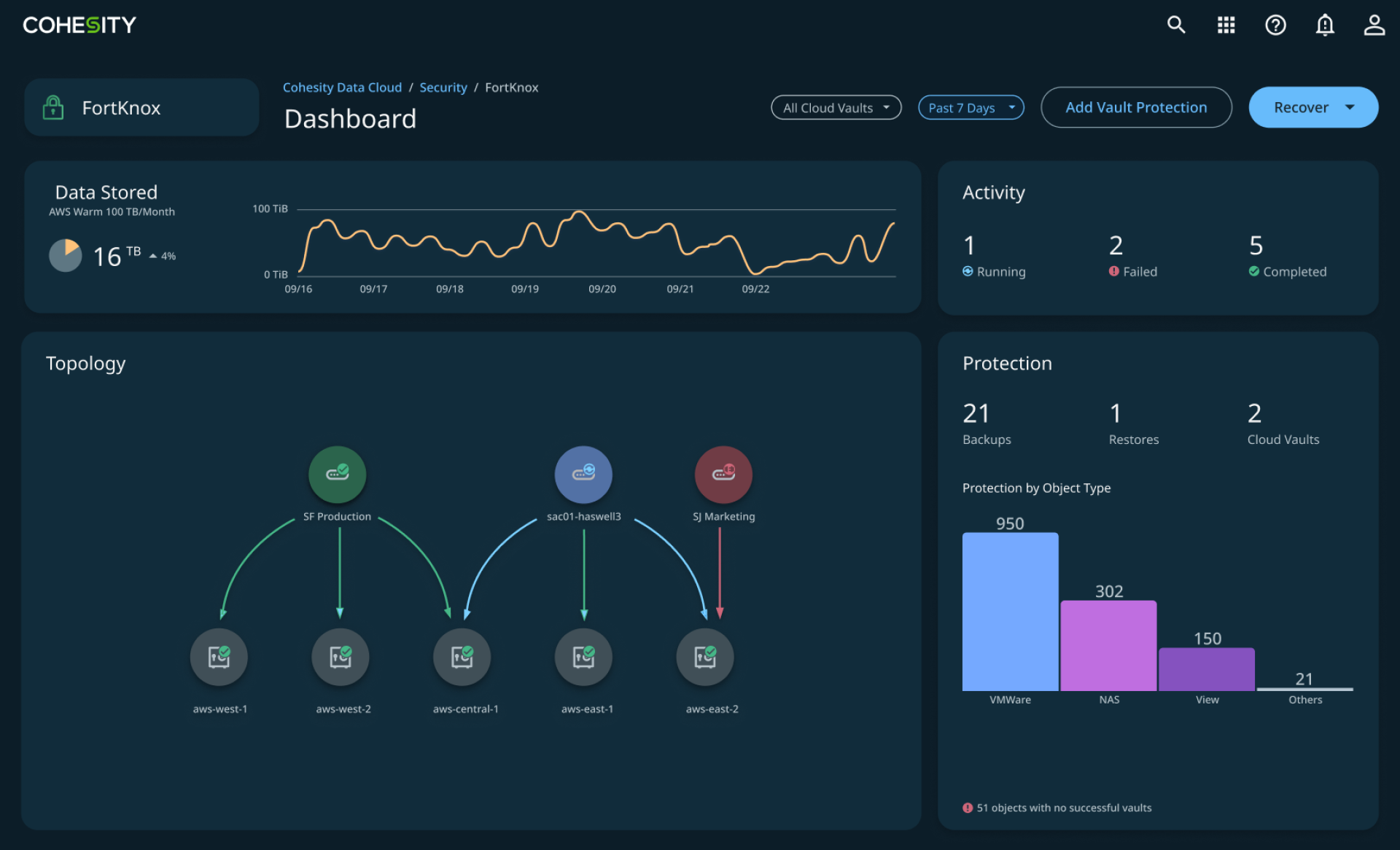Open the All Cloud Vaults dropdown
1400x850 pixels.
[x=836, y=107]
